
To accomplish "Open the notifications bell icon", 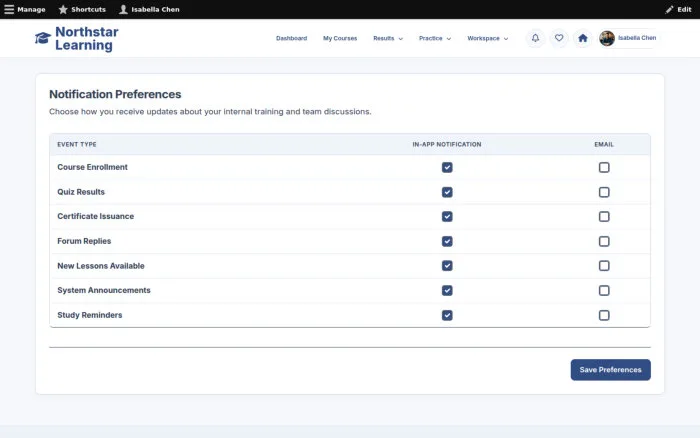I will pos(535,38).
